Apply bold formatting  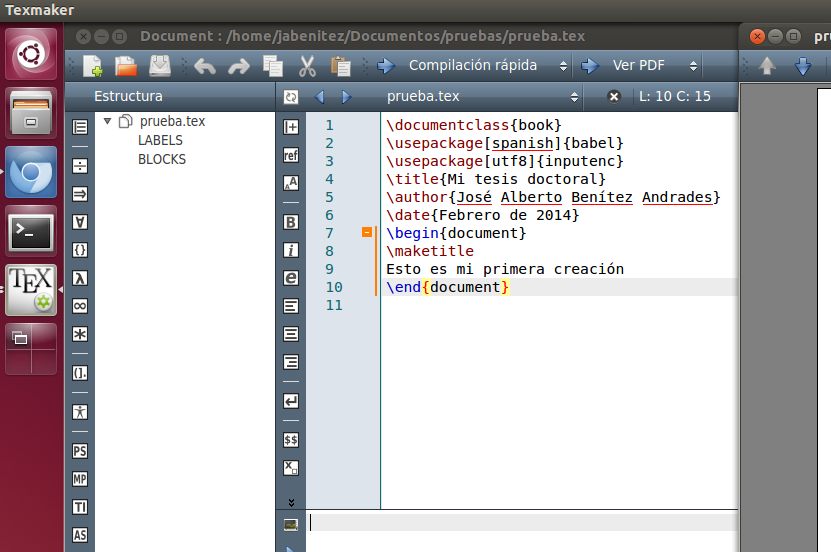[x=291, y=222]
